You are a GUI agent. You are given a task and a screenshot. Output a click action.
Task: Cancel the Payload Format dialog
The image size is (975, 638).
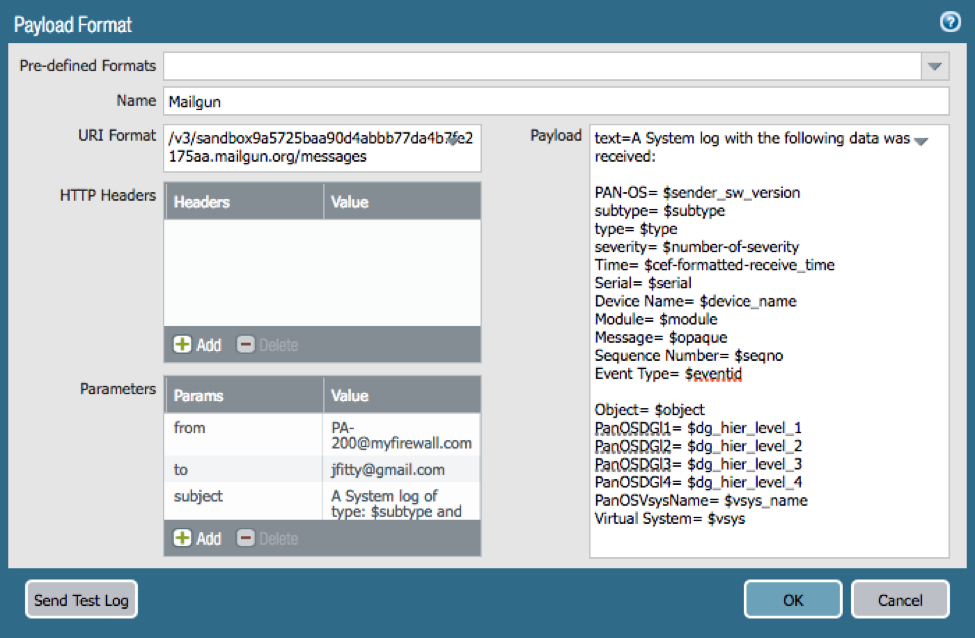(x=899, y=600)
